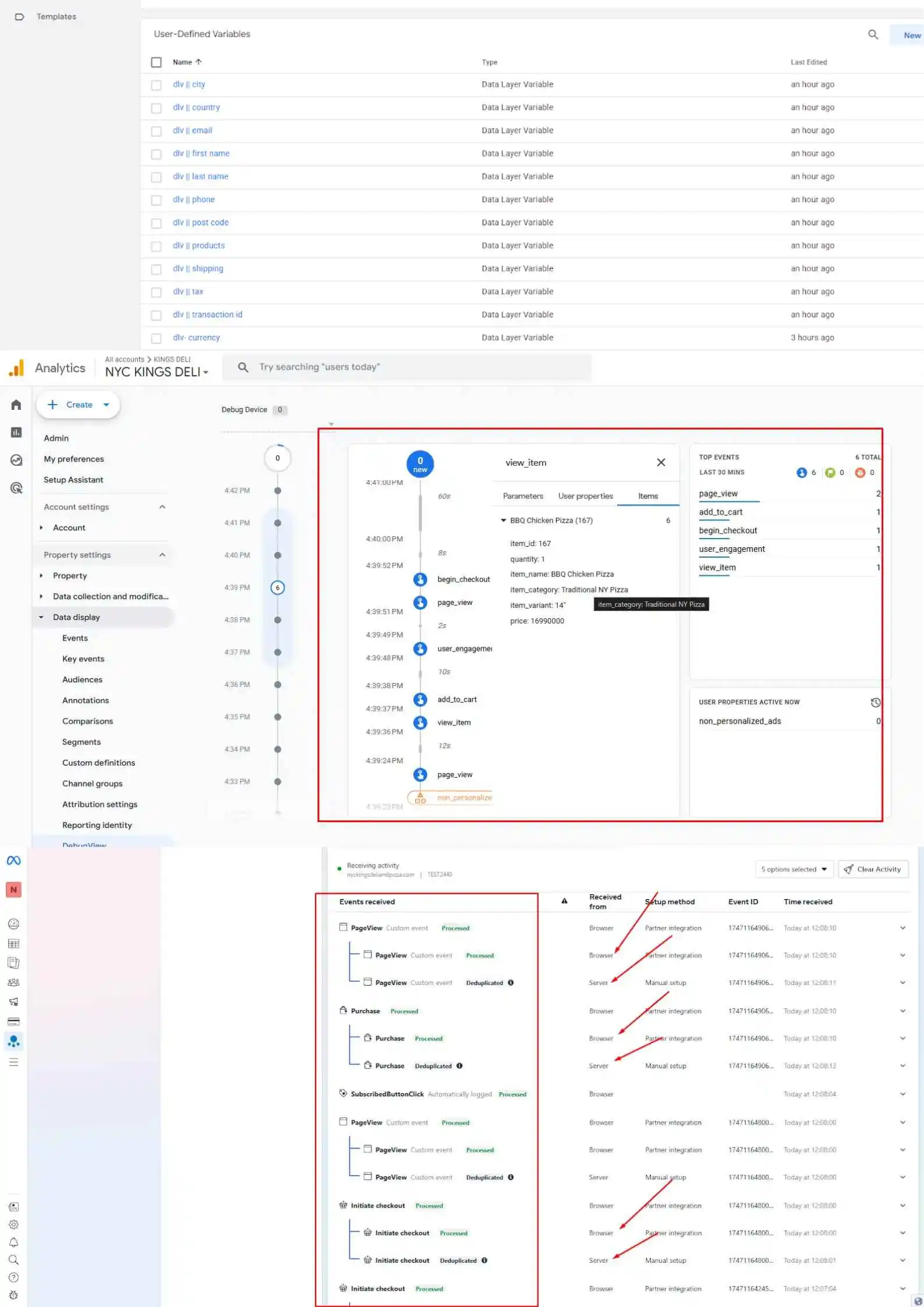The width and height of the screenshot is (924, 1307).
Task: Open Setup Assistant in Admin menu
Action: click(x=73, y=480)
